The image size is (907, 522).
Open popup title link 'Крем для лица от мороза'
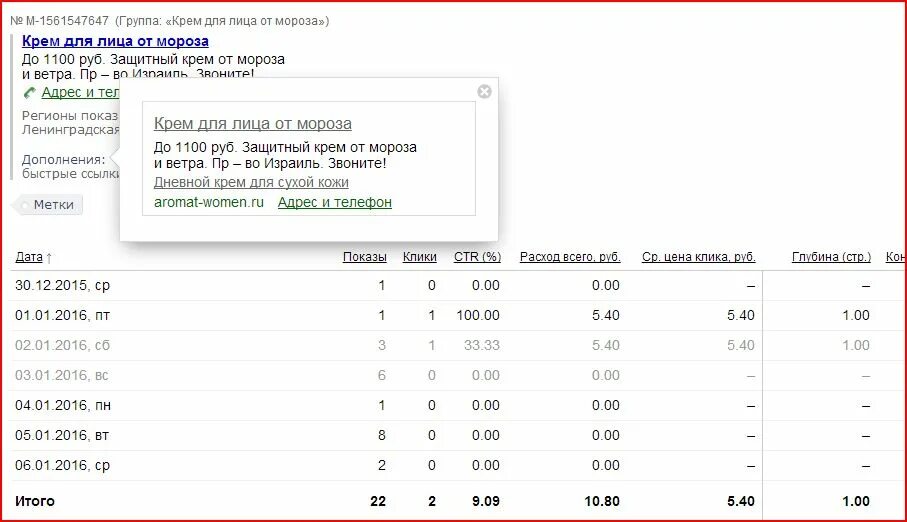253,123
